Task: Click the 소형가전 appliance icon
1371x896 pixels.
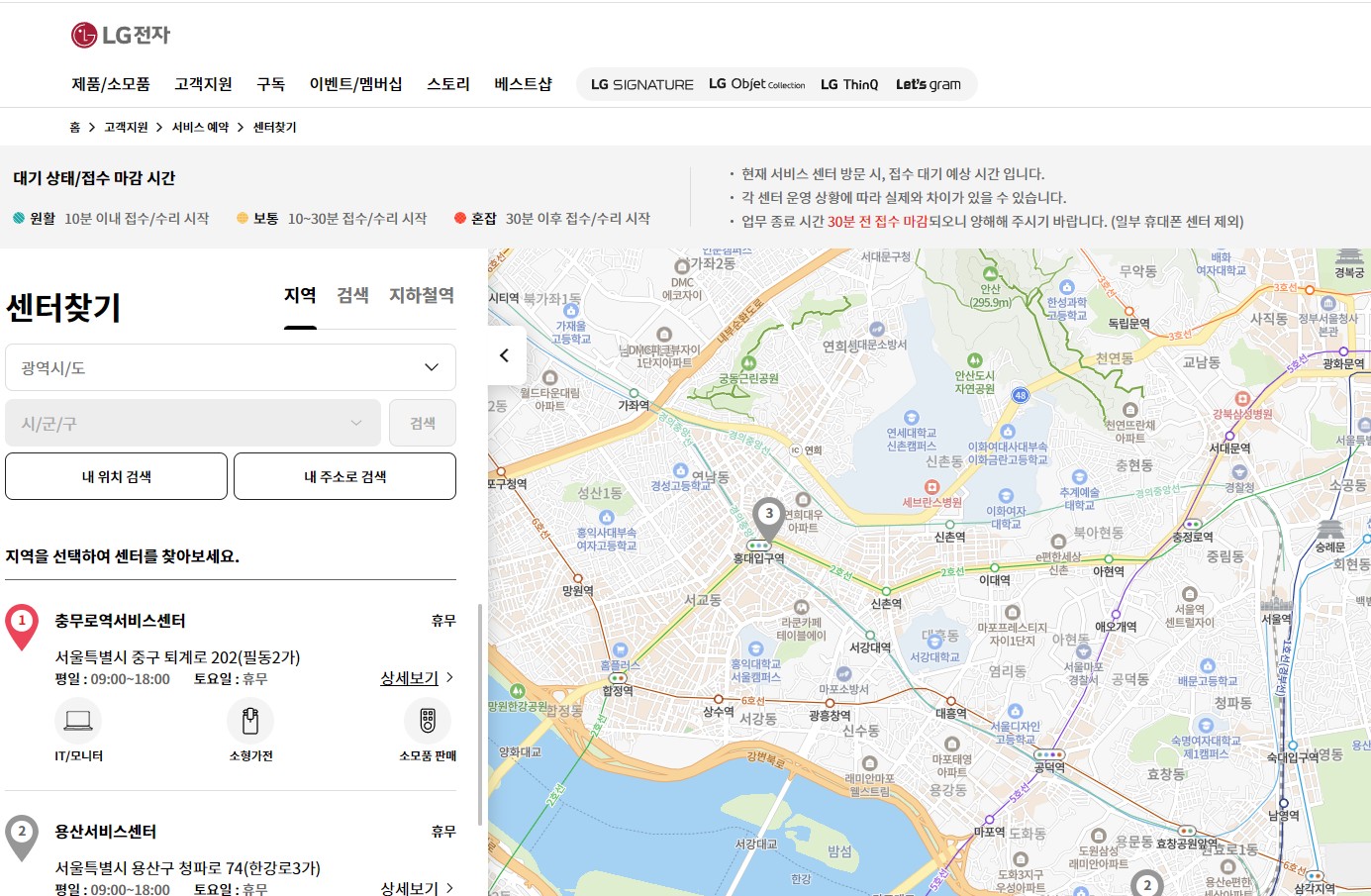Action: tap(250, 720)
